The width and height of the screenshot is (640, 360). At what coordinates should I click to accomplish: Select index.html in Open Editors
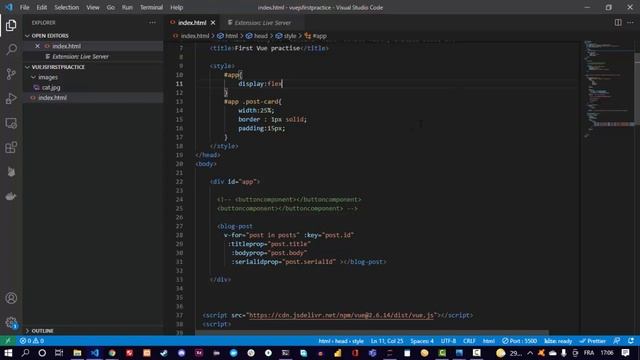[x=67, y=46]
